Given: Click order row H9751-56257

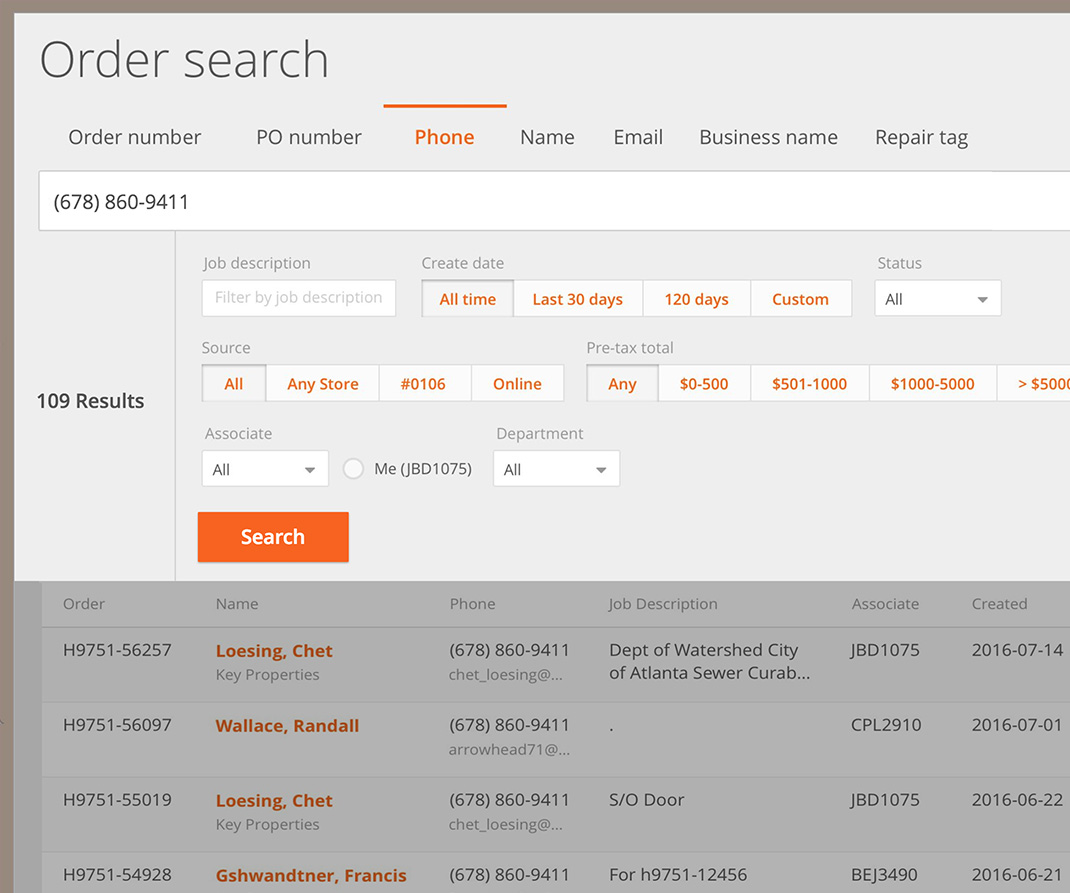Looking at the screenshot, I should pyautogui.click(x=117, y=650).
